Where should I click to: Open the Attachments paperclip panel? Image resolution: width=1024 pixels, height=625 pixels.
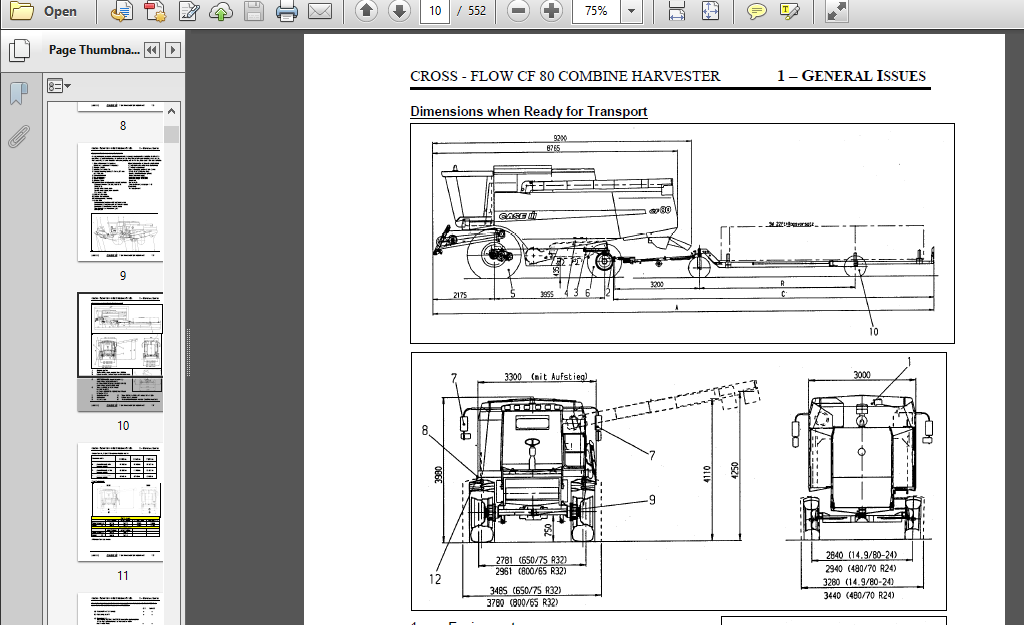(x=20, y=137)
